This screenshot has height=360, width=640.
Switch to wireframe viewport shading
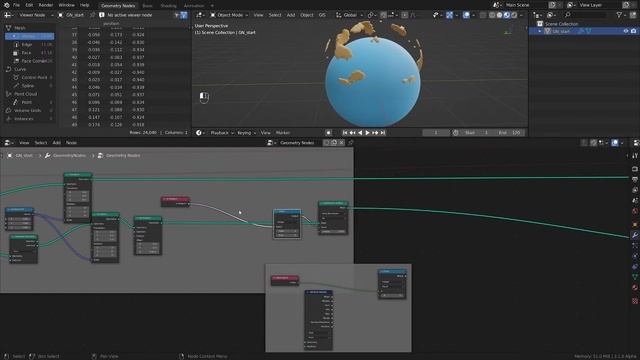click(492, 15)
